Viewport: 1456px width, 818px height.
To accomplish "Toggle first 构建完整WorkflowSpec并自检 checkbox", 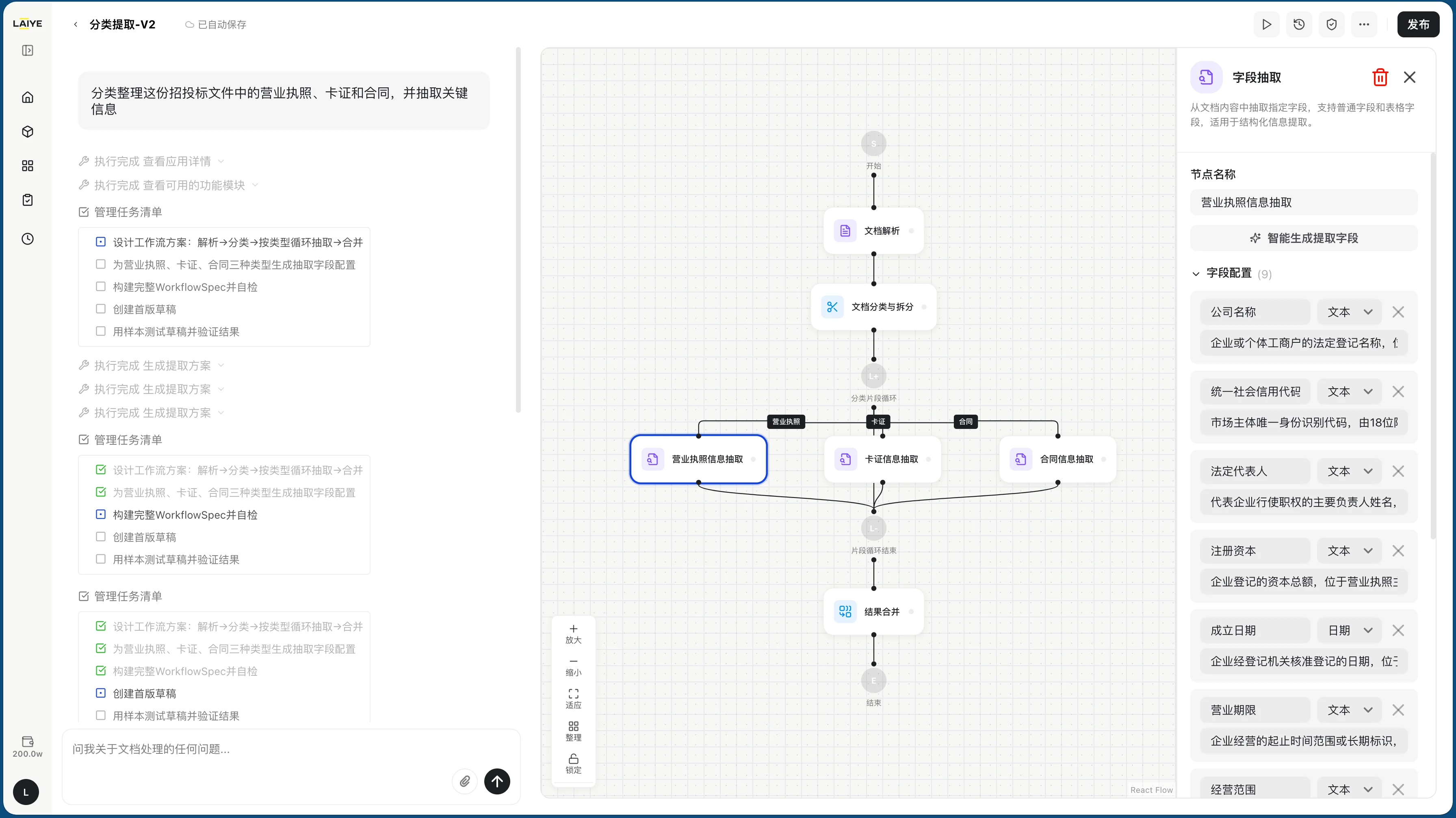I will click(x=101, y=286).
